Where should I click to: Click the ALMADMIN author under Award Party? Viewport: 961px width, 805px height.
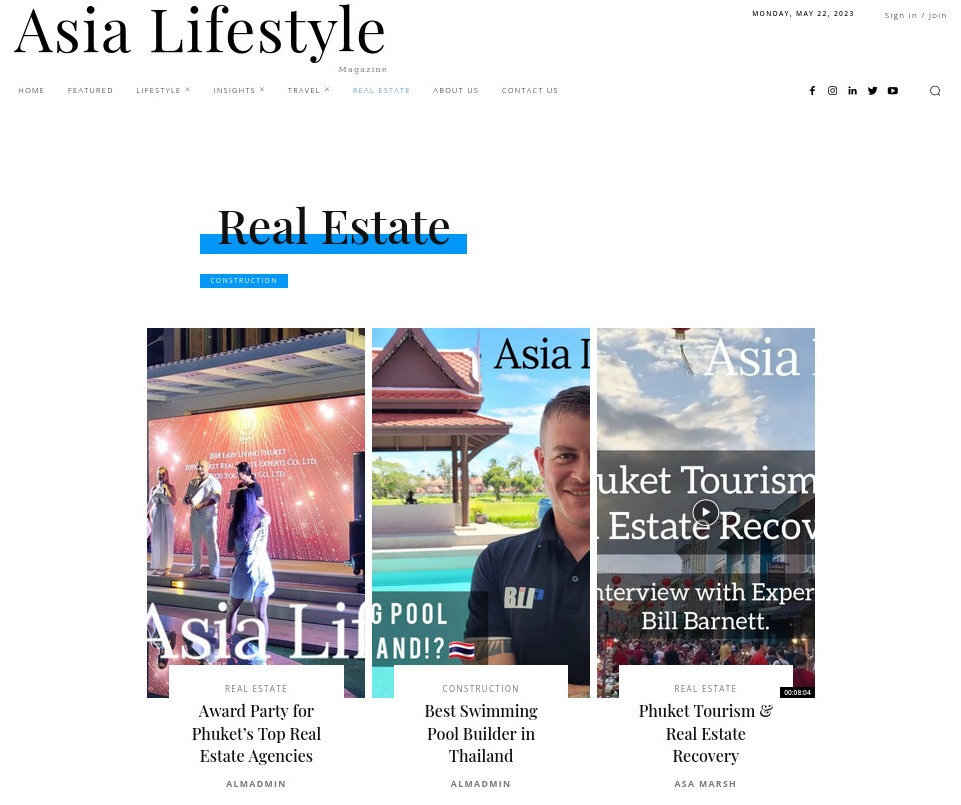click(x=256, y=784)
